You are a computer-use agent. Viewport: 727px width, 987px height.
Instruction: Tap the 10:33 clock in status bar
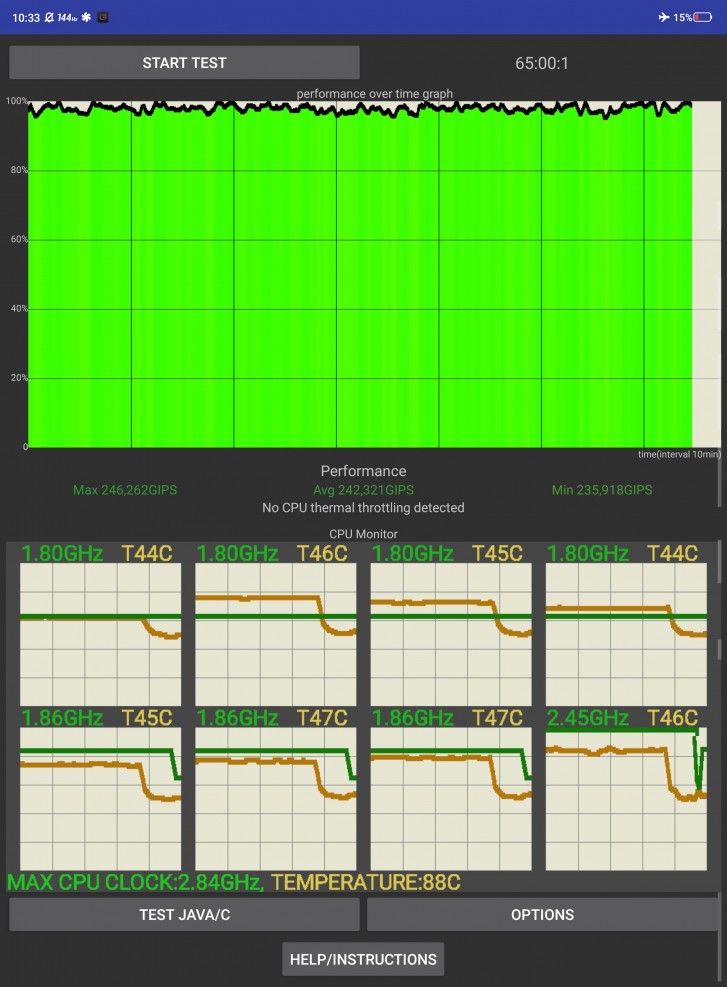(x=27, y=17)
